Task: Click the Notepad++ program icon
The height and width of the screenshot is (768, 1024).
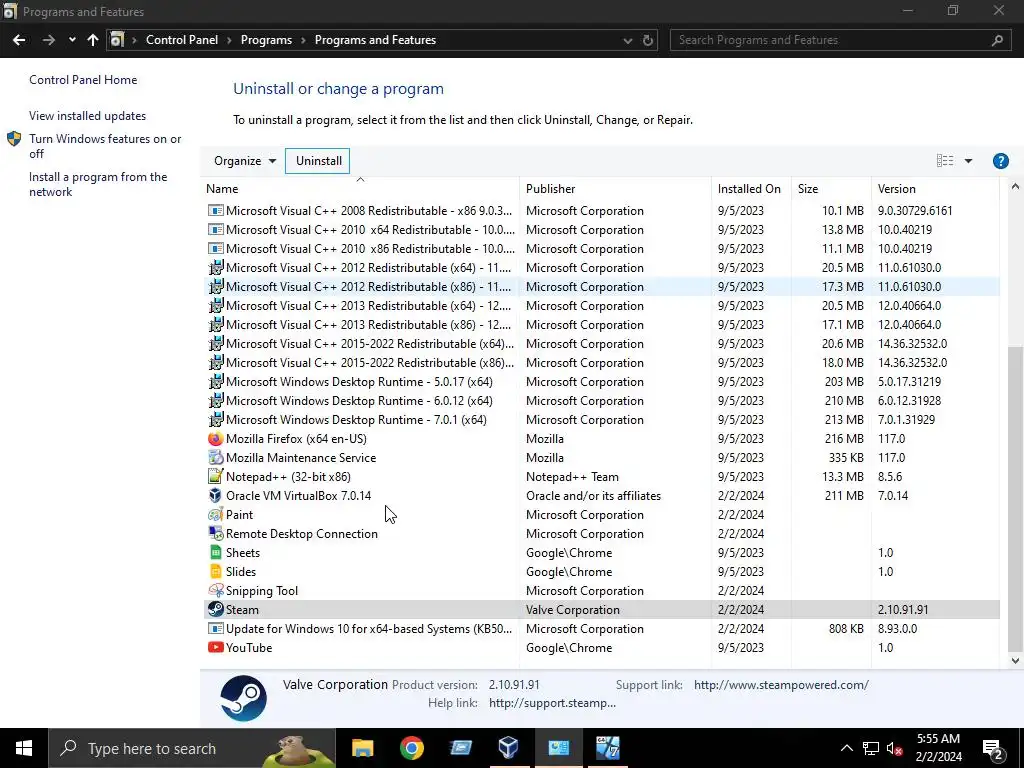Action: 216,477
